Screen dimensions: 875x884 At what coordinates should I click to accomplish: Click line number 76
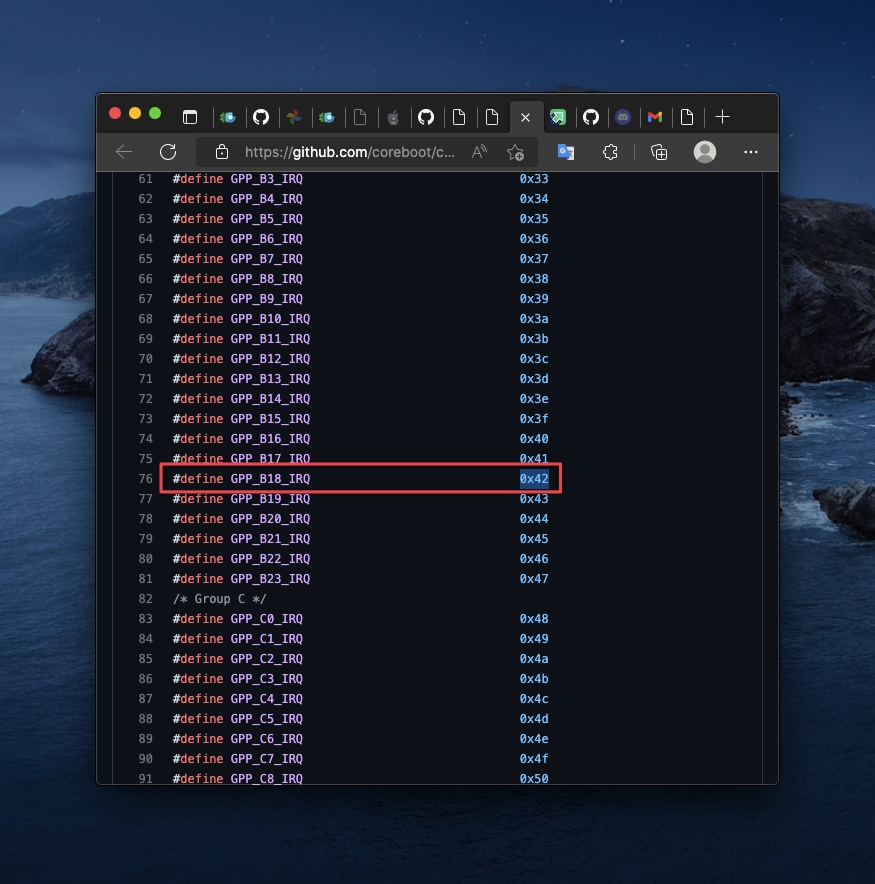coord(146,479)
